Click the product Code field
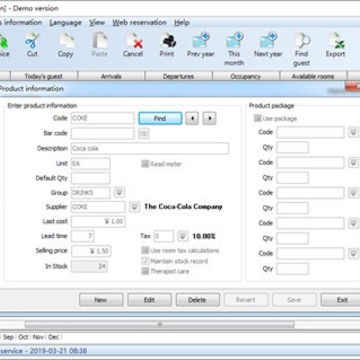Viewport: 360px width, 360px height. pos(102,118)
